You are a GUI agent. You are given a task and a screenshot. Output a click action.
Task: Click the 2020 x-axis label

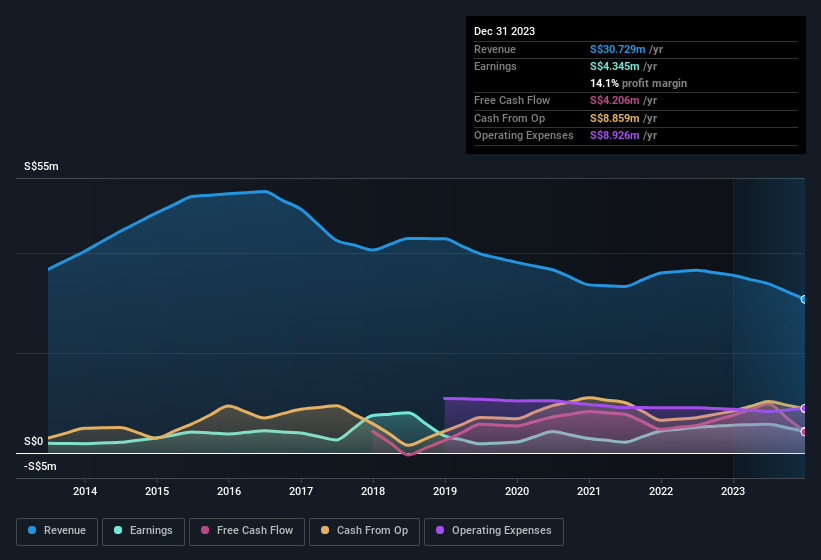517,491
